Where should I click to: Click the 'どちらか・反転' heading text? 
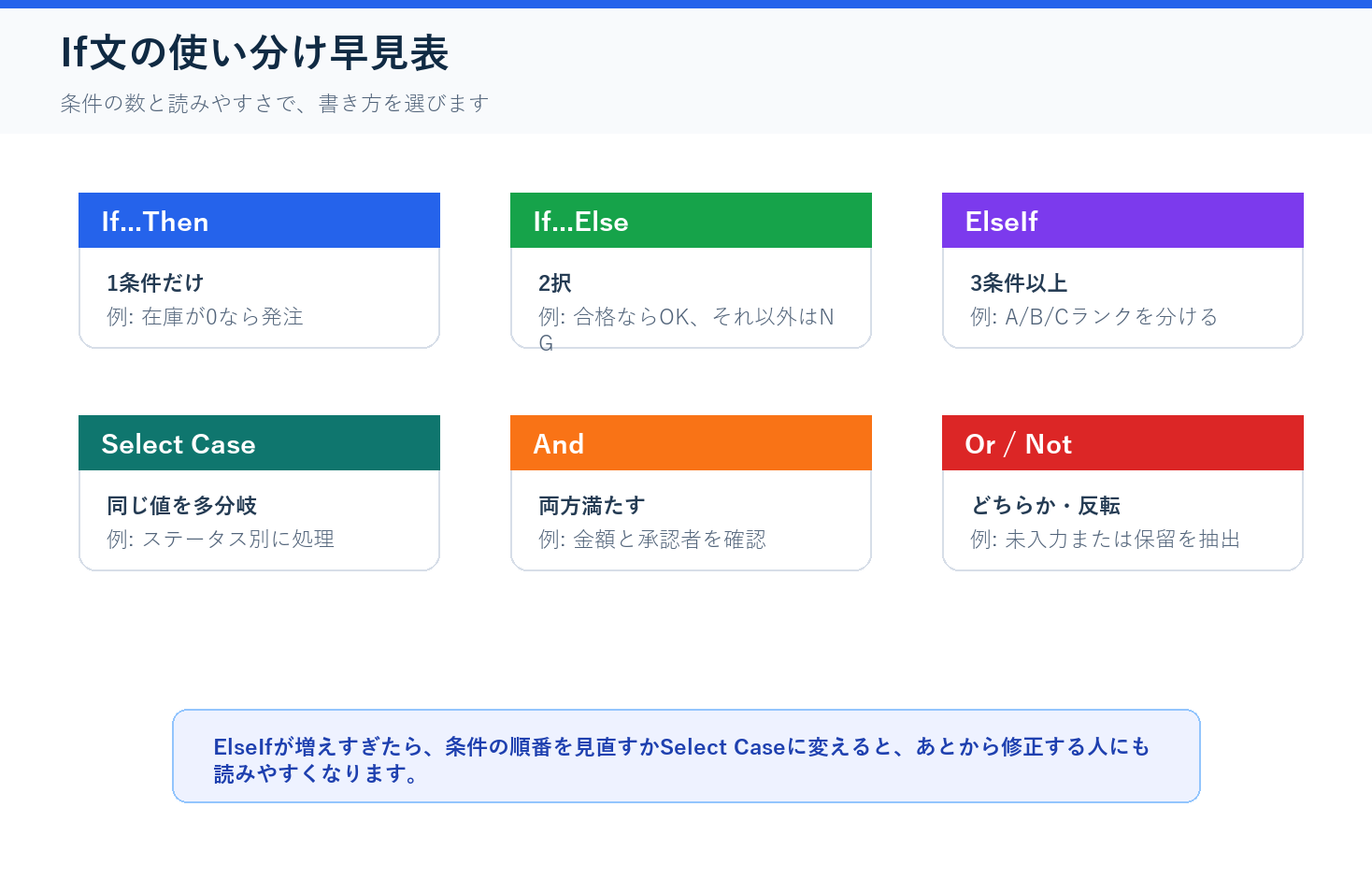click(1045, 505)
